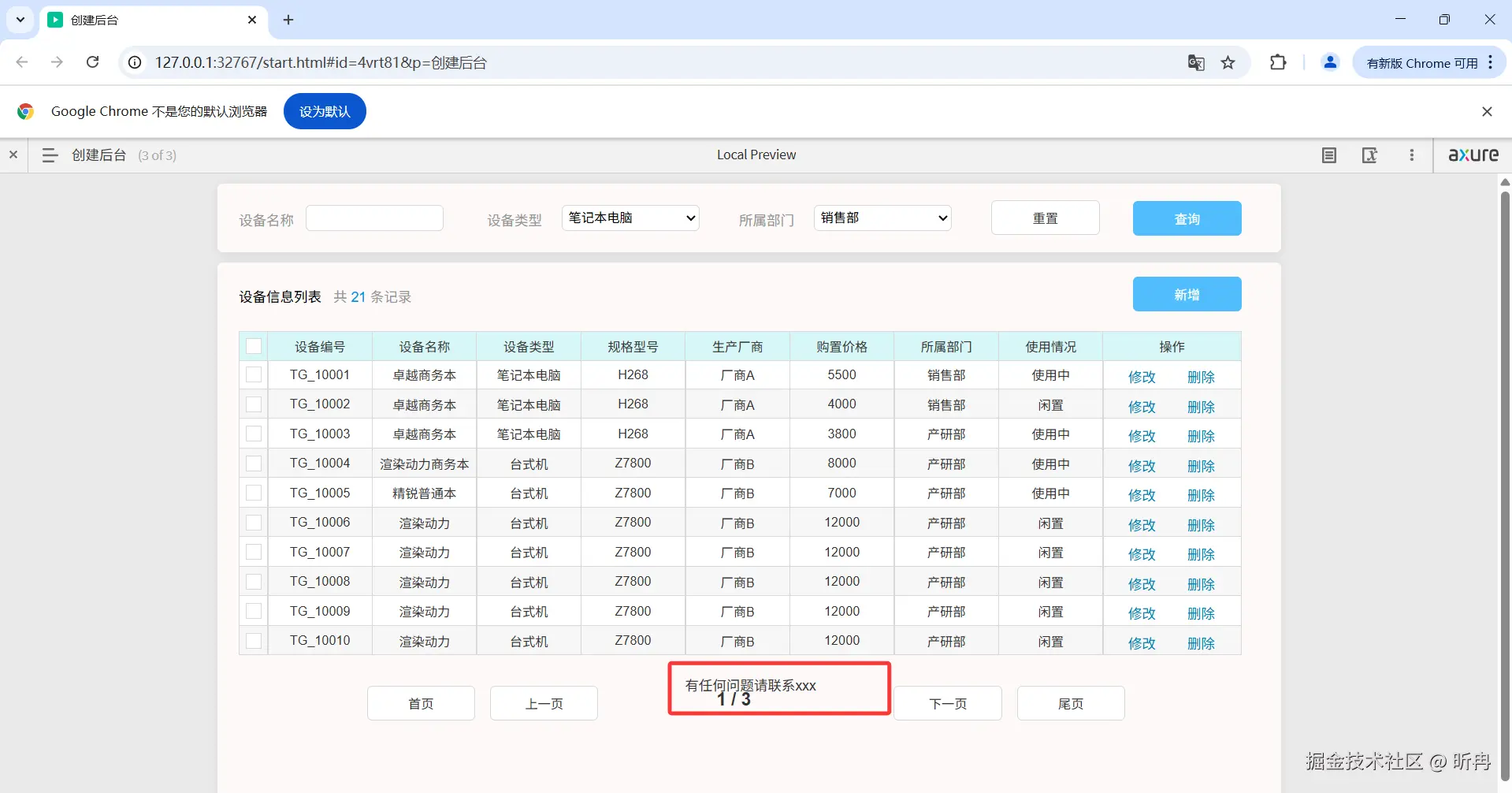View site information icon in address bar

pos(136,62)
